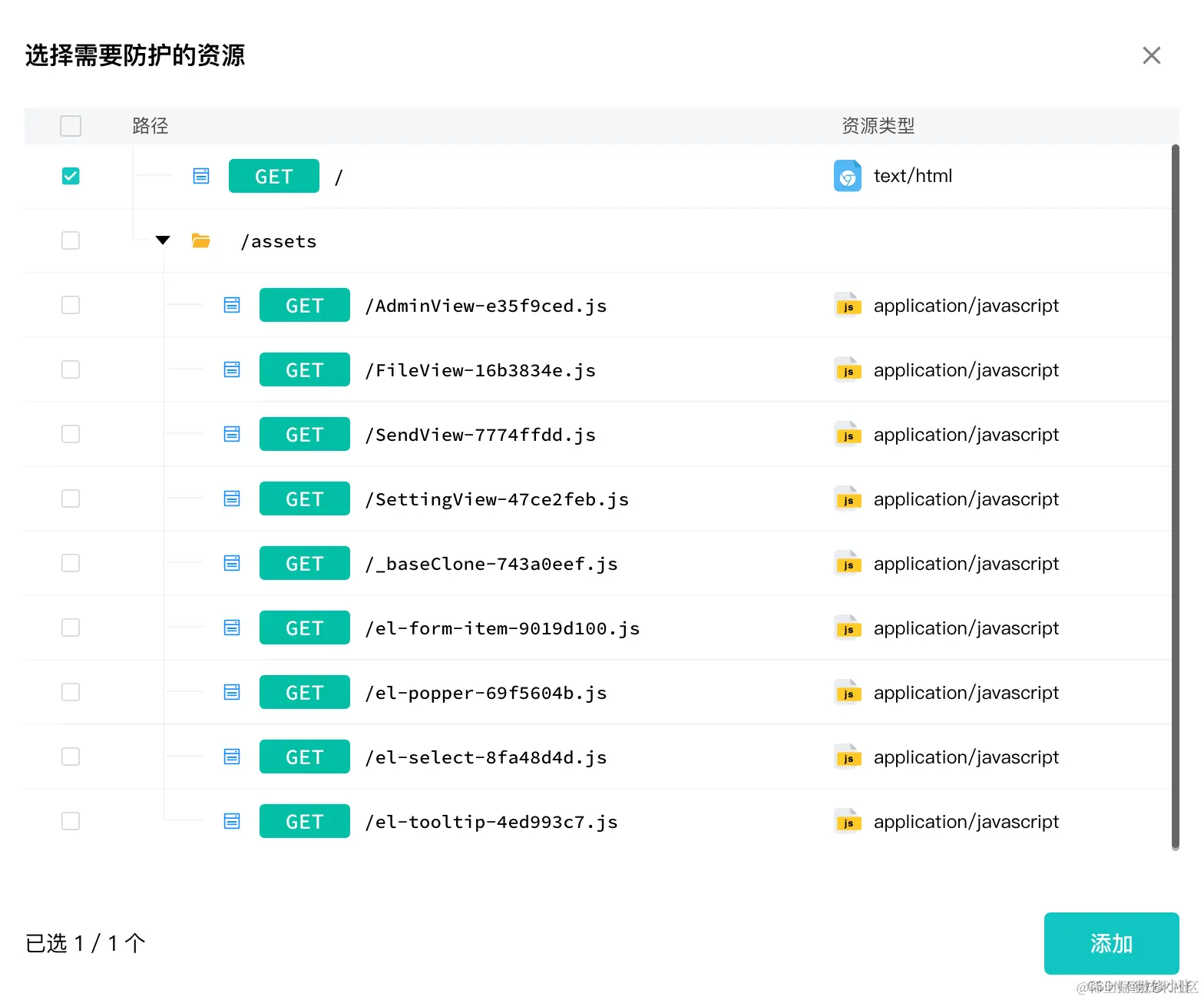Click the JS file icon in the _baseClone row
Screen dimensions: 1204x1000
[848, 563]
